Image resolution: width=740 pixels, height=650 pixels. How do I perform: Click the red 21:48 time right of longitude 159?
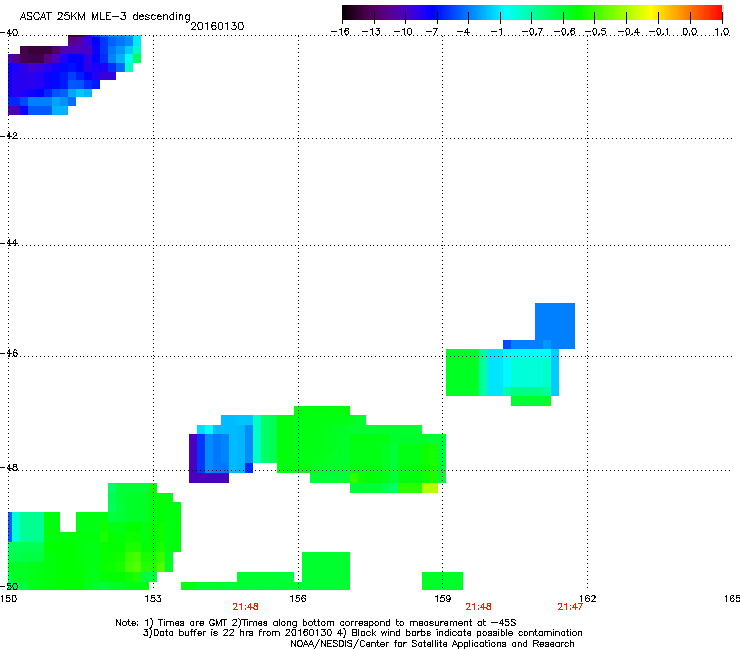click(x=479, y=607)
